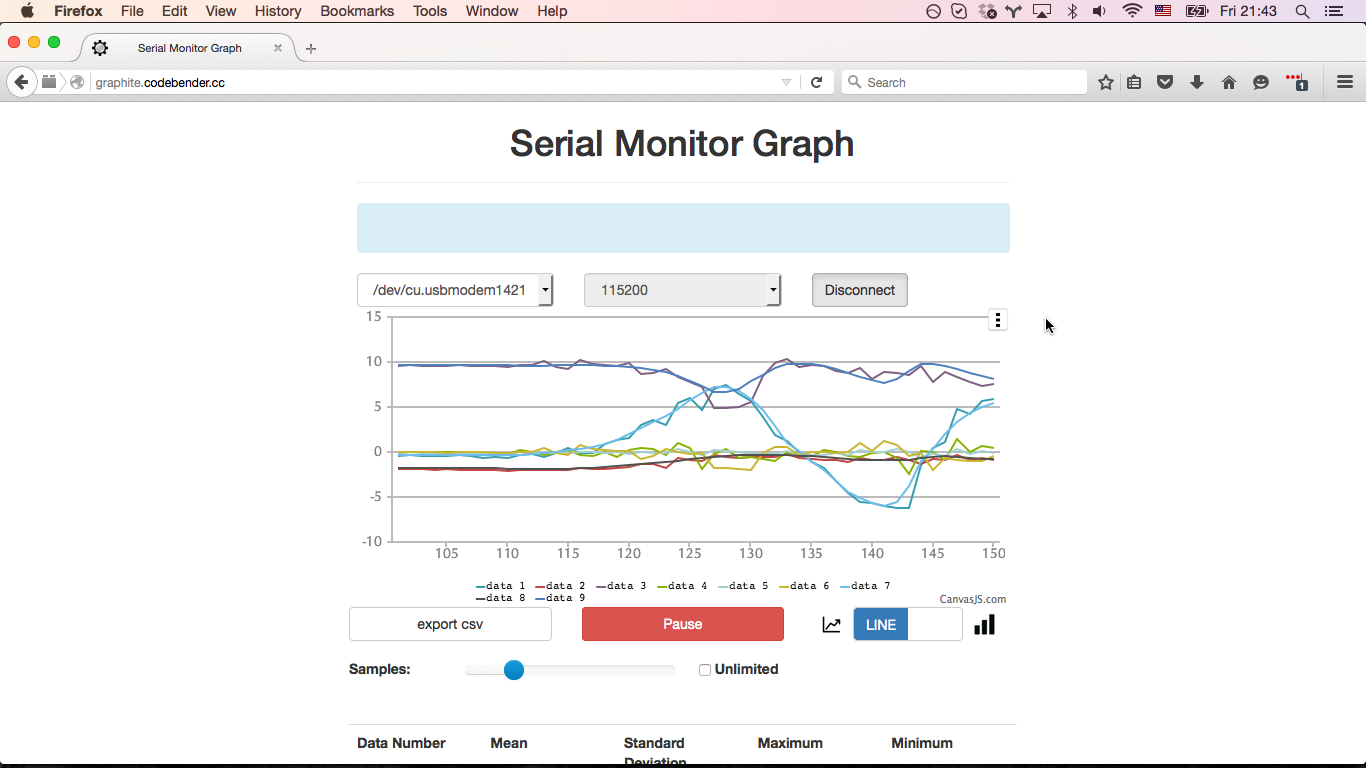The image size is (1366, 768).
Task: Switch to bar chart using the bars icon
Action: (x=984, y=624)
